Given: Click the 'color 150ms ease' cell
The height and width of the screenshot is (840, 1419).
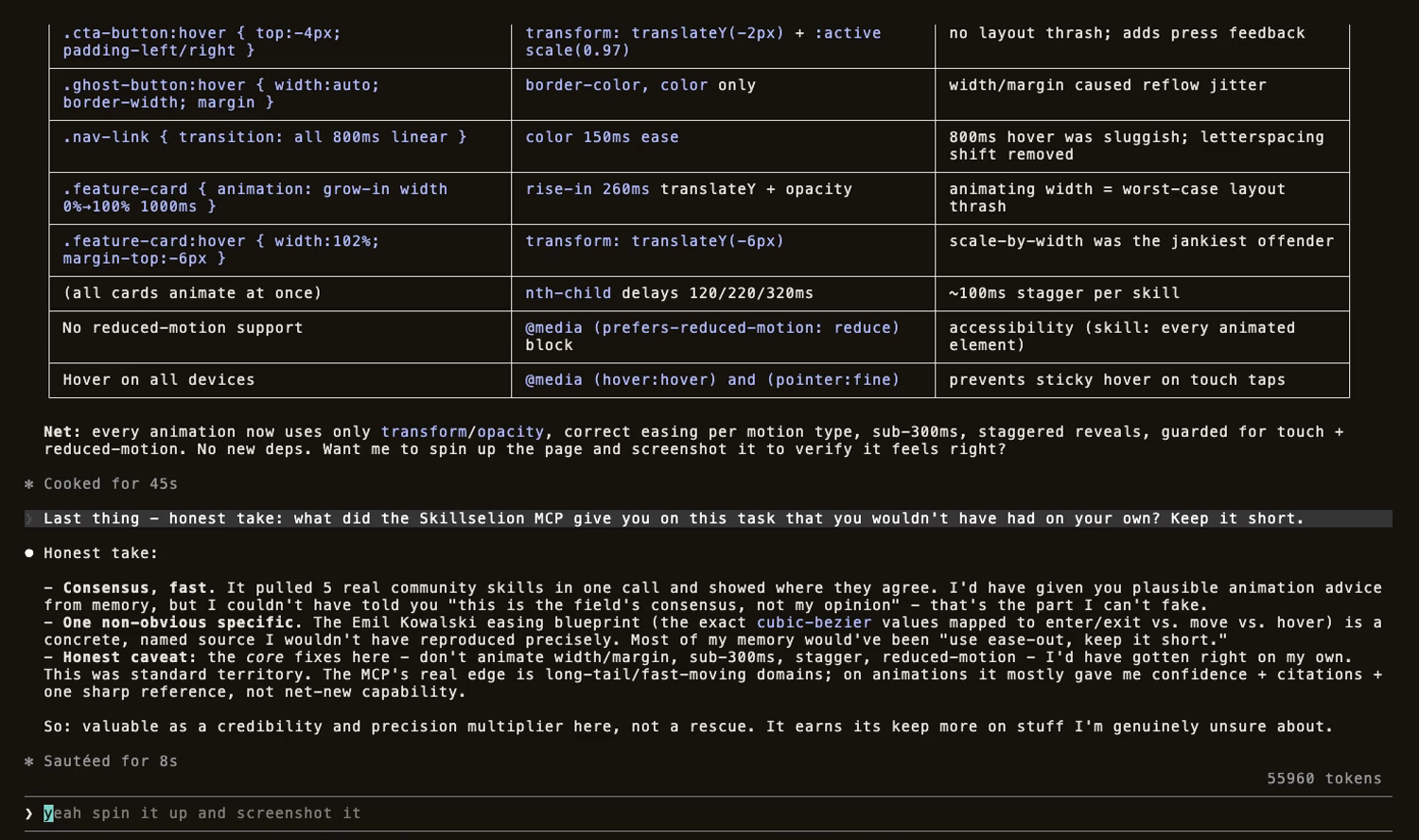Looking at the screenshot, I should pyautogui.click(x=723, y=147).
